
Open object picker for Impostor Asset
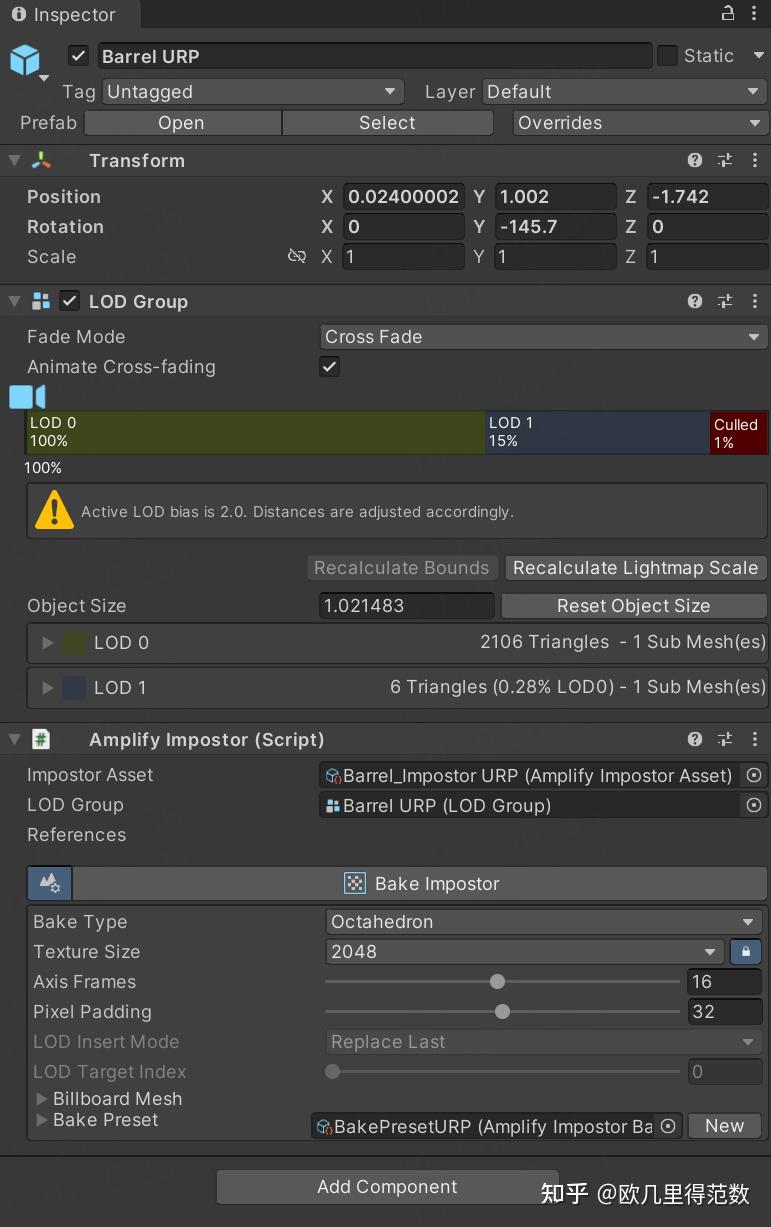click(754, 775)
